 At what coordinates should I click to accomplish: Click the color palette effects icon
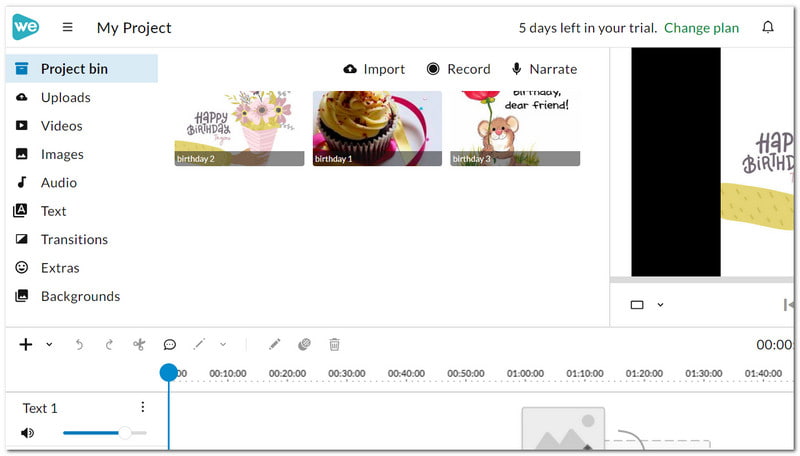(304, 344)
